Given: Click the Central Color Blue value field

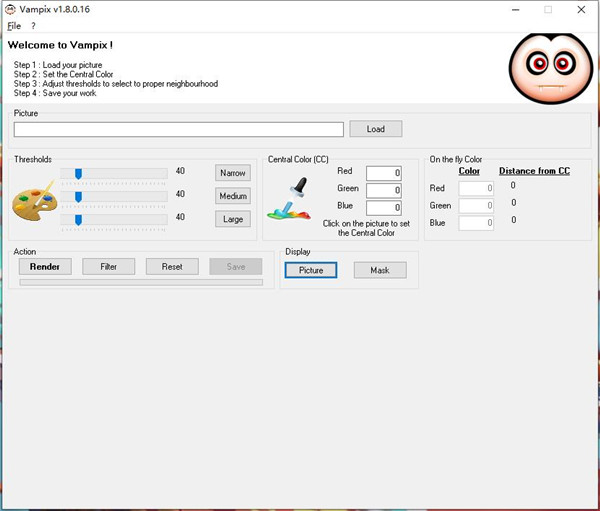Looking at the screenshot, I should click(x=383, y=208).
